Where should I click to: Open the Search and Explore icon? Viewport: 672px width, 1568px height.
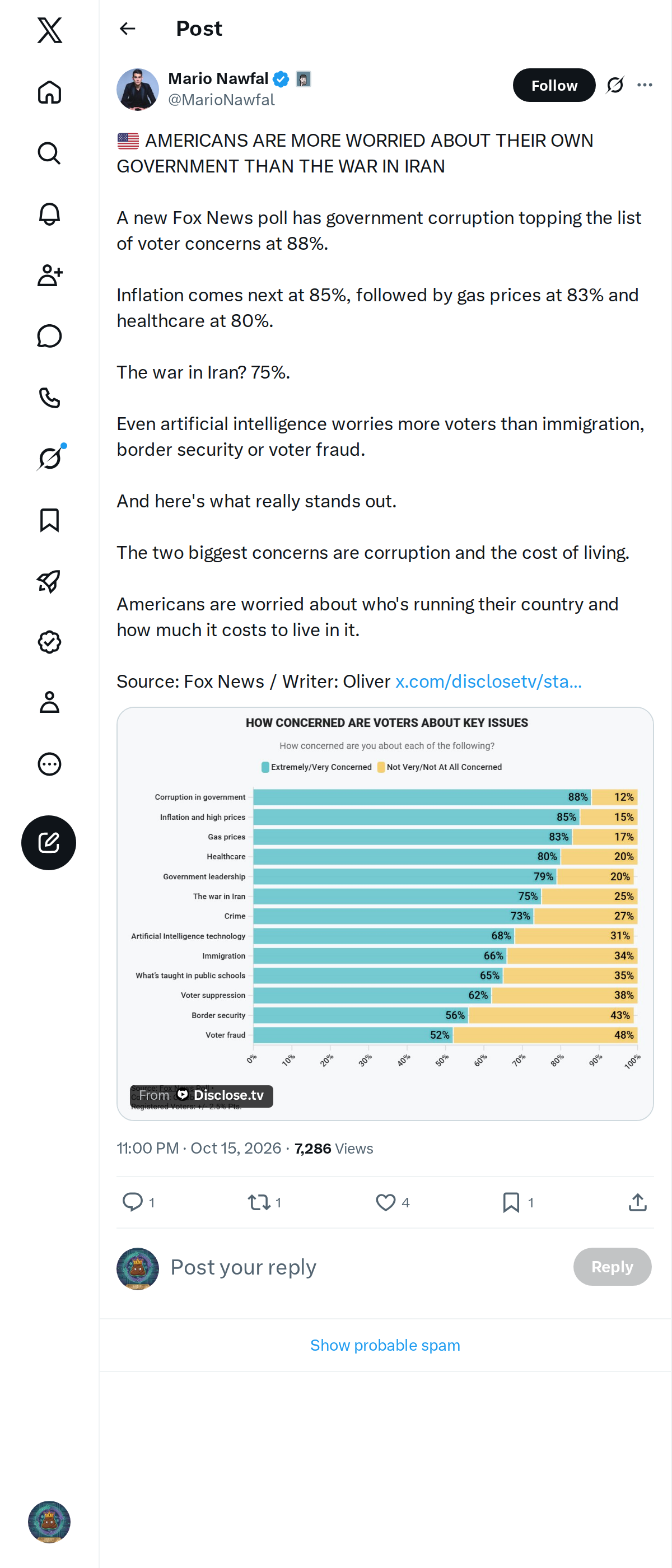point(49,153)
